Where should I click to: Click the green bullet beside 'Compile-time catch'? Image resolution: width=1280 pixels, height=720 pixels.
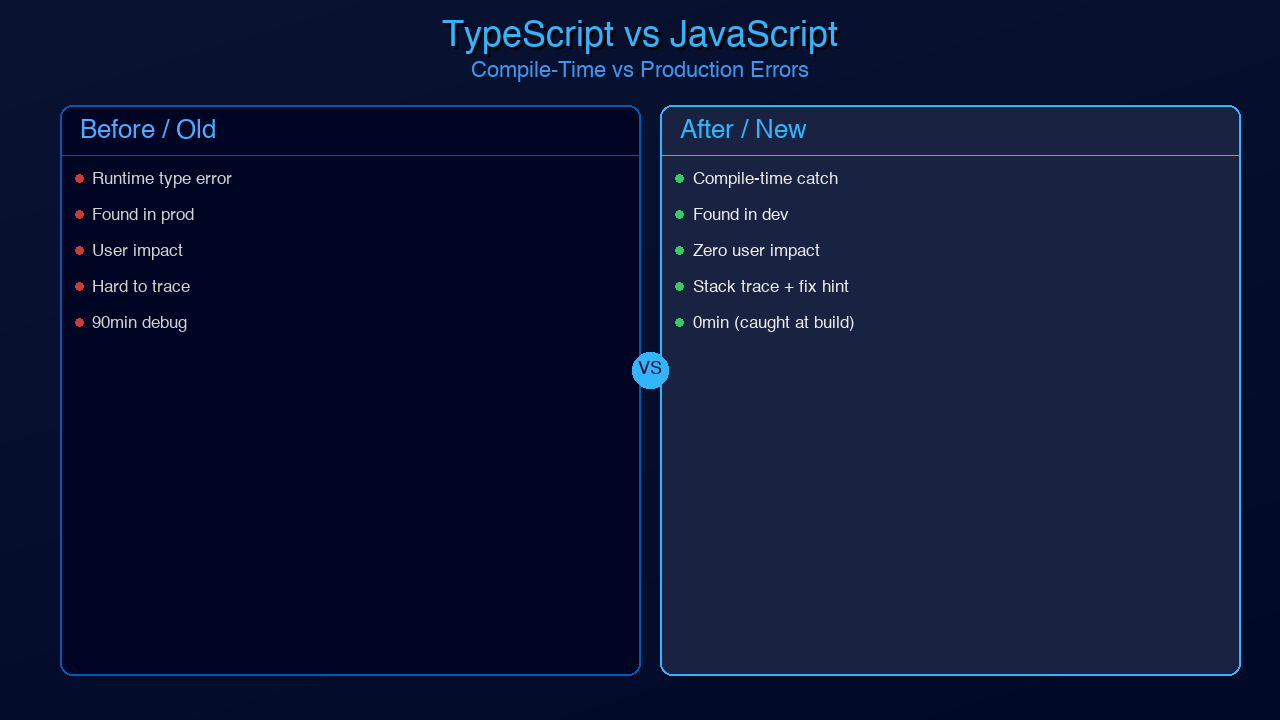pos(679,179)
